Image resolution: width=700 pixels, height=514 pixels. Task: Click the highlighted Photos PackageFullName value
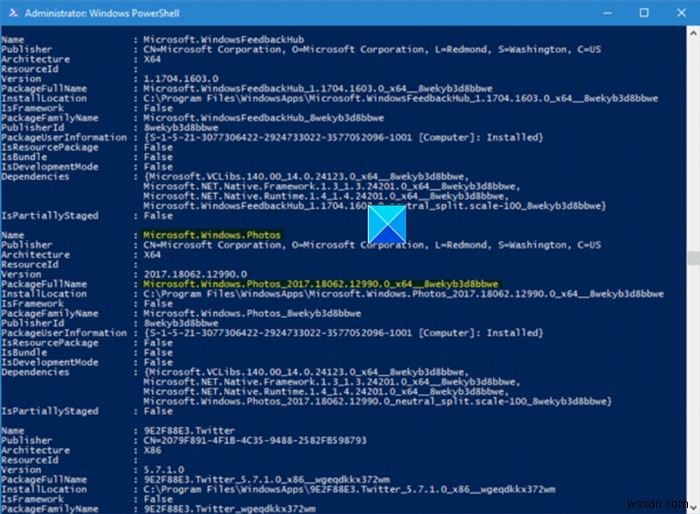321,284
